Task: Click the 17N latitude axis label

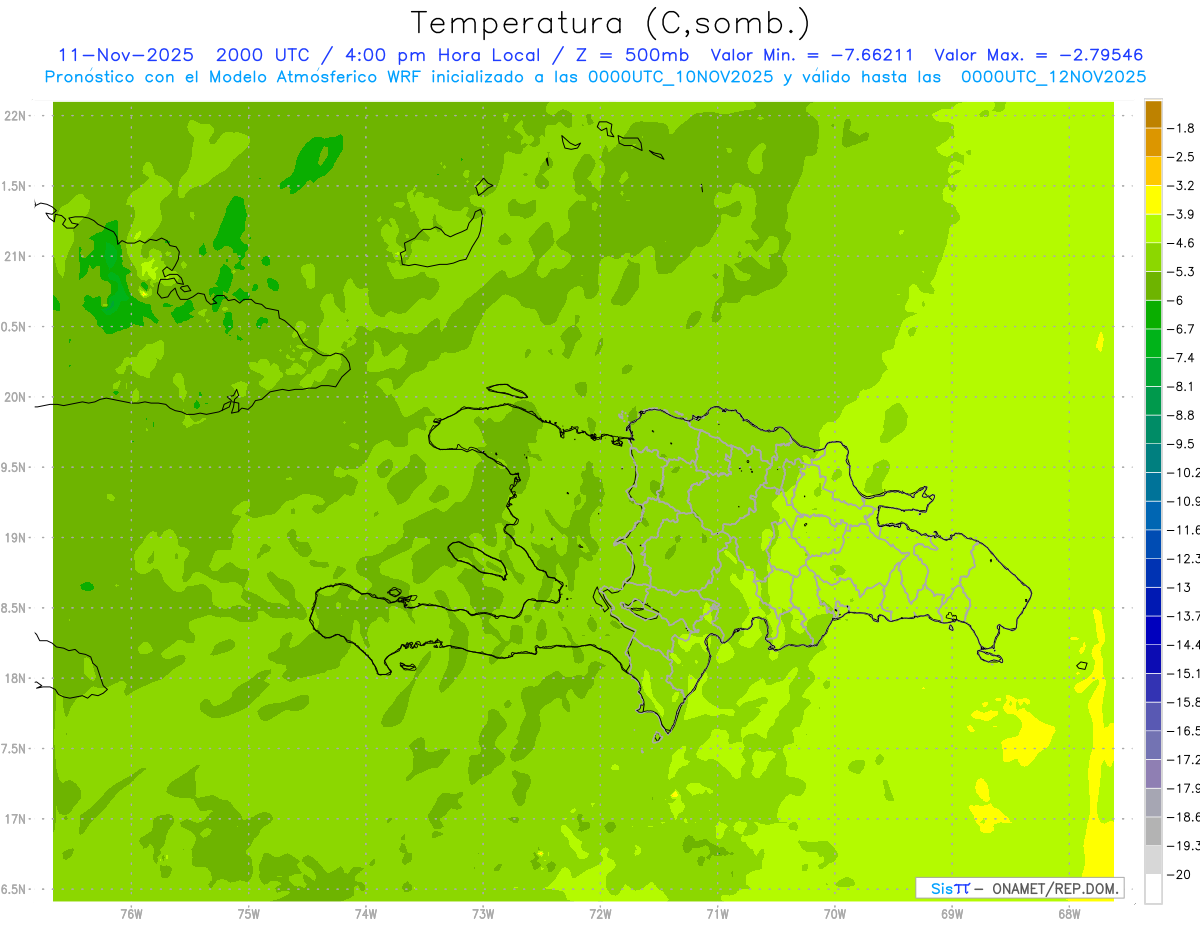Action: (x=15, y=819)
